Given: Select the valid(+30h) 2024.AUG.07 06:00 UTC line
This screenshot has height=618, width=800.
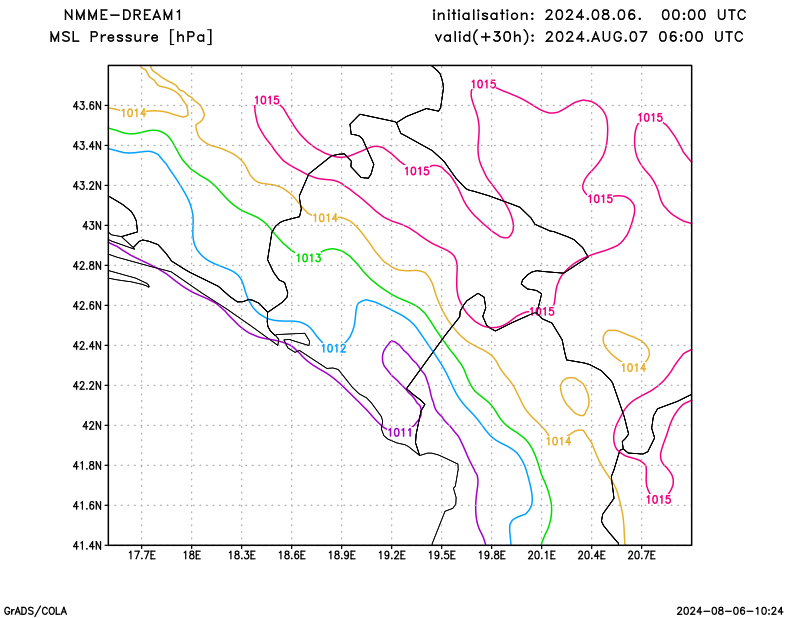Looking at the screenshot, I should tap(589, 37).
